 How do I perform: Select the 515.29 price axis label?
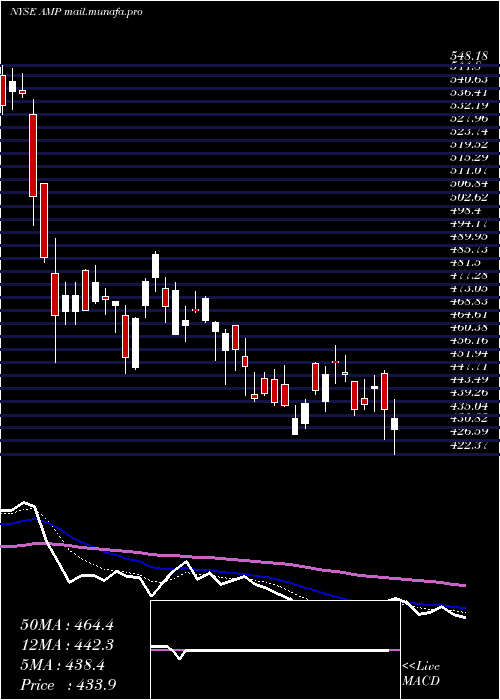pyautogui.click(x=468, y=158)
